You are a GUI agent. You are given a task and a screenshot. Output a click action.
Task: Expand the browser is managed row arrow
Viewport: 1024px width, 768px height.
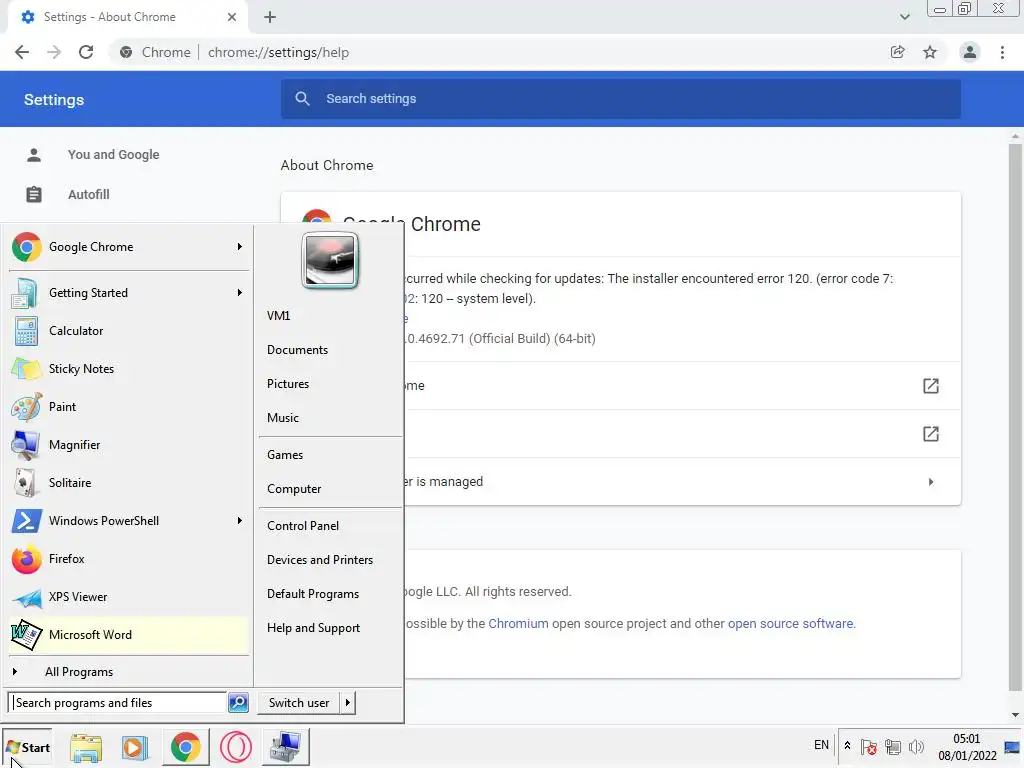(x=931, y=482)
